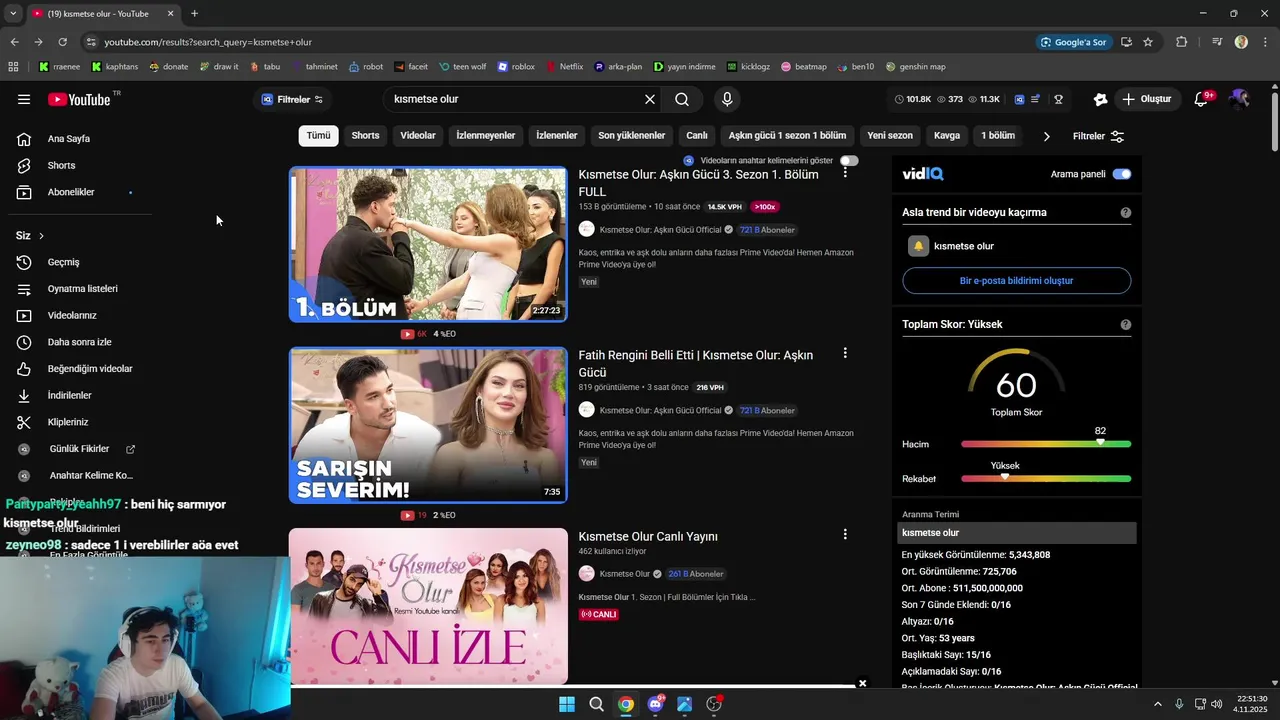Screen dimensions: 1280x720
Task: Open Geçmiş history in the sidebar
Action: click(63, 262)
